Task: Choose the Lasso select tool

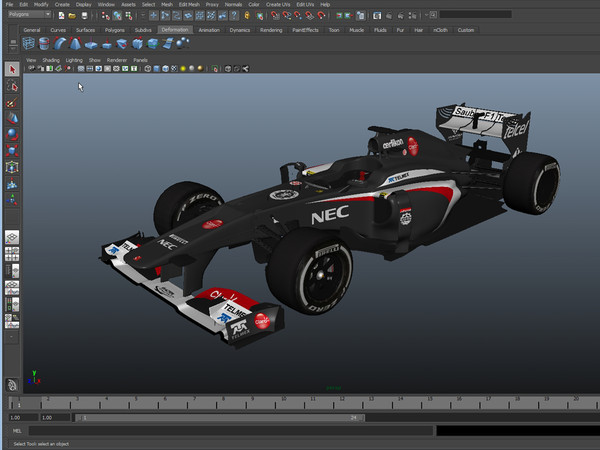Action: coord(12,86)
